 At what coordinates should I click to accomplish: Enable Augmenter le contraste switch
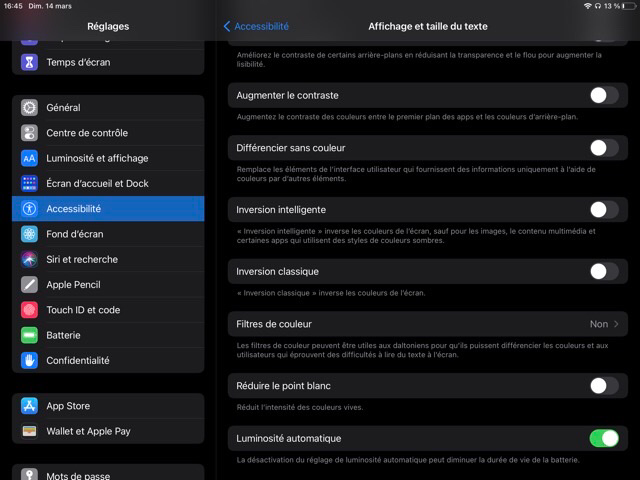coord(603,96)
